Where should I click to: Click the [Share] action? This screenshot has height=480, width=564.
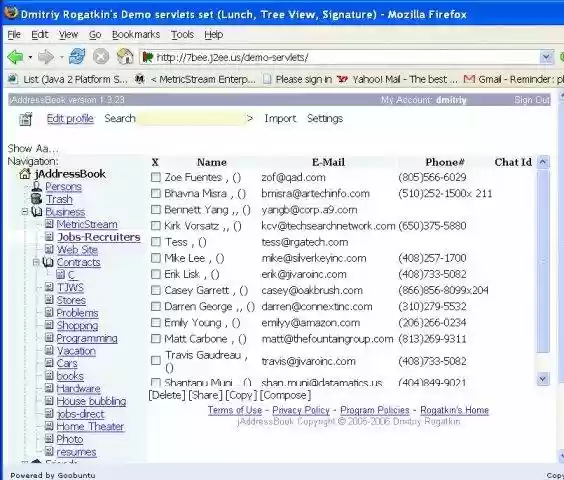coord(205,395)
